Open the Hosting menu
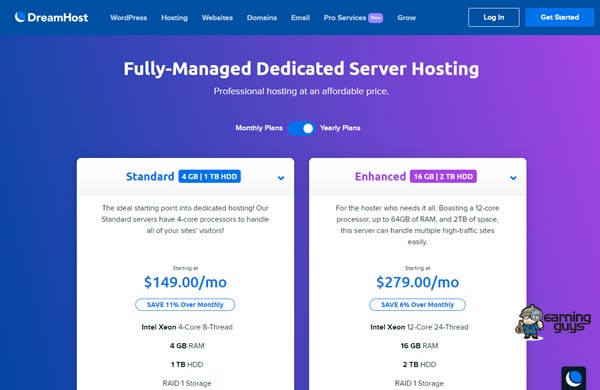The height and width of the screenshot is (390, 600). tap(174, 18)
